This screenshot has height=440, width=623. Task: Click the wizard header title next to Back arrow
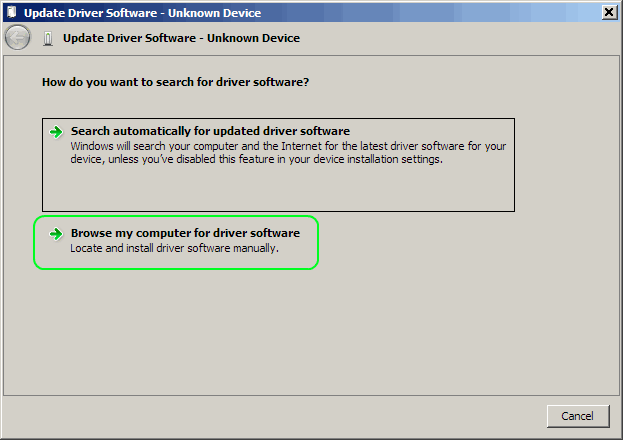[x=181, y=38]
